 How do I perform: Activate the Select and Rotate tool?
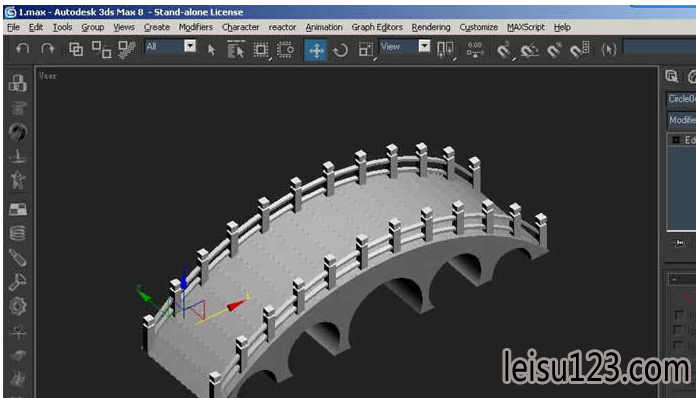(340, 50)
